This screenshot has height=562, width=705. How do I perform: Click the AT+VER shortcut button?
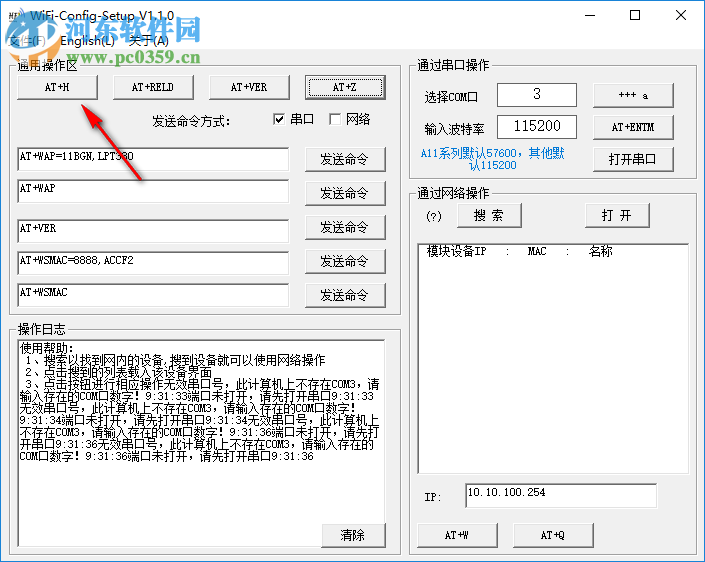tap(249, 87)
